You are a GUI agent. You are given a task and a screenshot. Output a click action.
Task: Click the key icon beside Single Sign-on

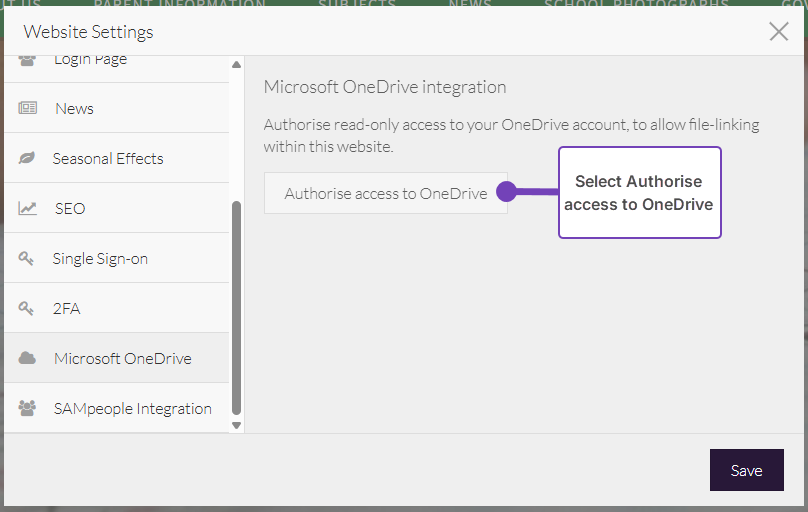27,258
